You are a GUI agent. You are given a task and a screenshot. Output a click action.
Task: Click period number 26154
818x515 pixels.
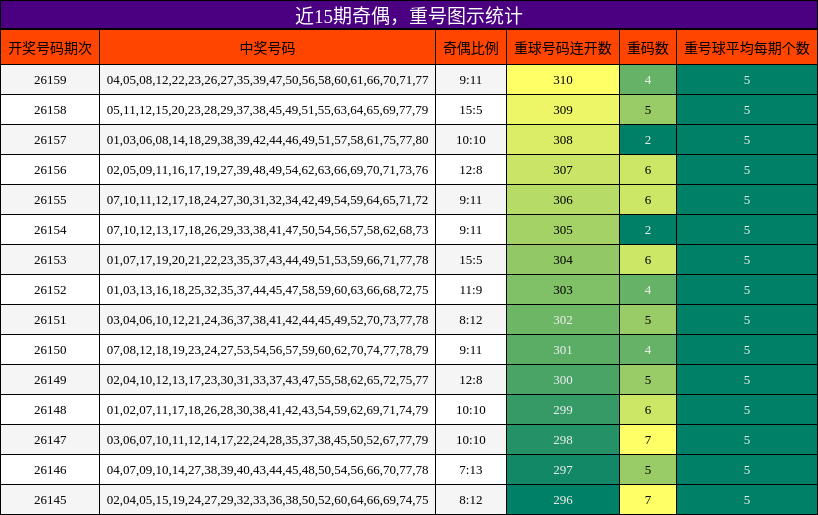(50, 230)
